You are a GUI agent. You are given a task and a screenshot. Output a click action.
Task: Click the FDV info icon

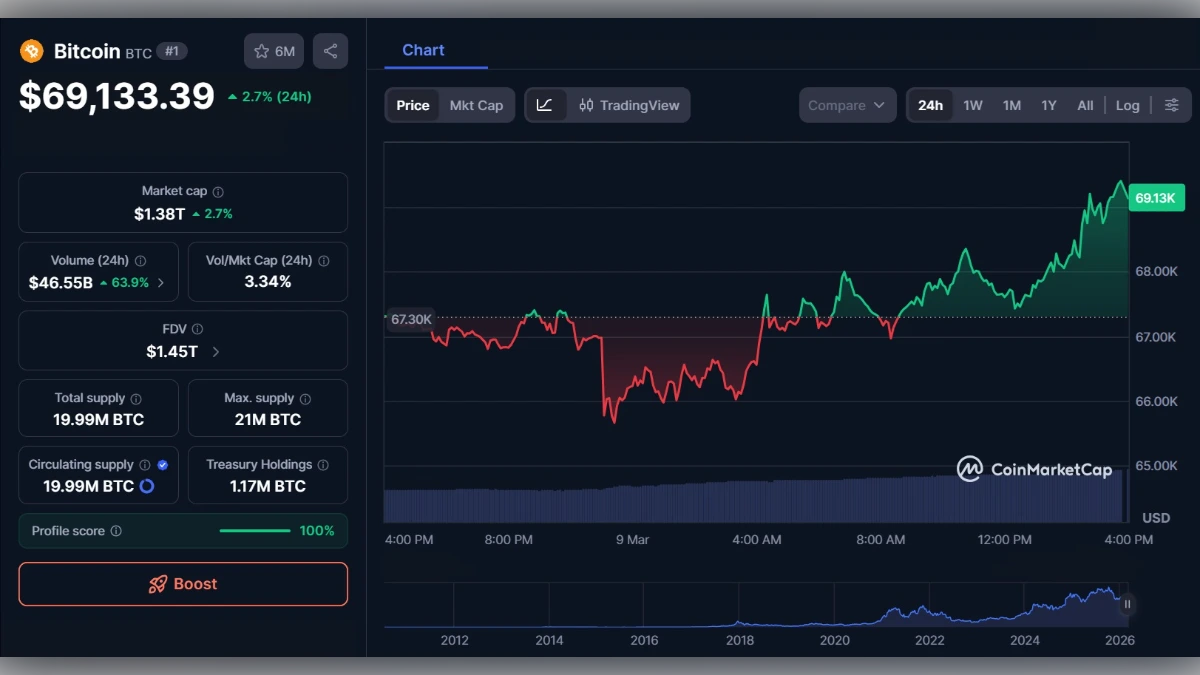coord(196,328)
